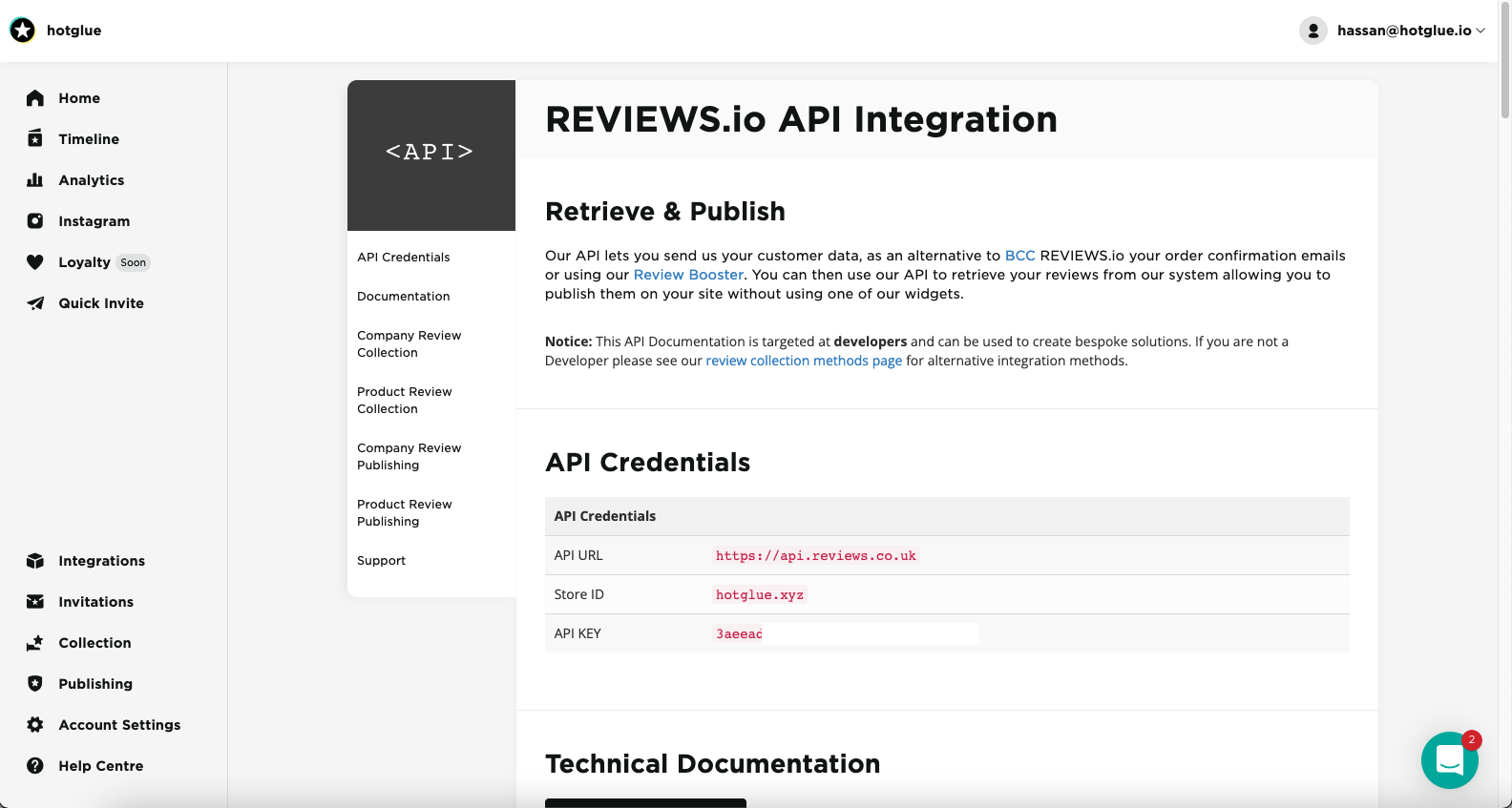
Task: Click the Retrieve & Publish heading
Action: click(665, 212)
